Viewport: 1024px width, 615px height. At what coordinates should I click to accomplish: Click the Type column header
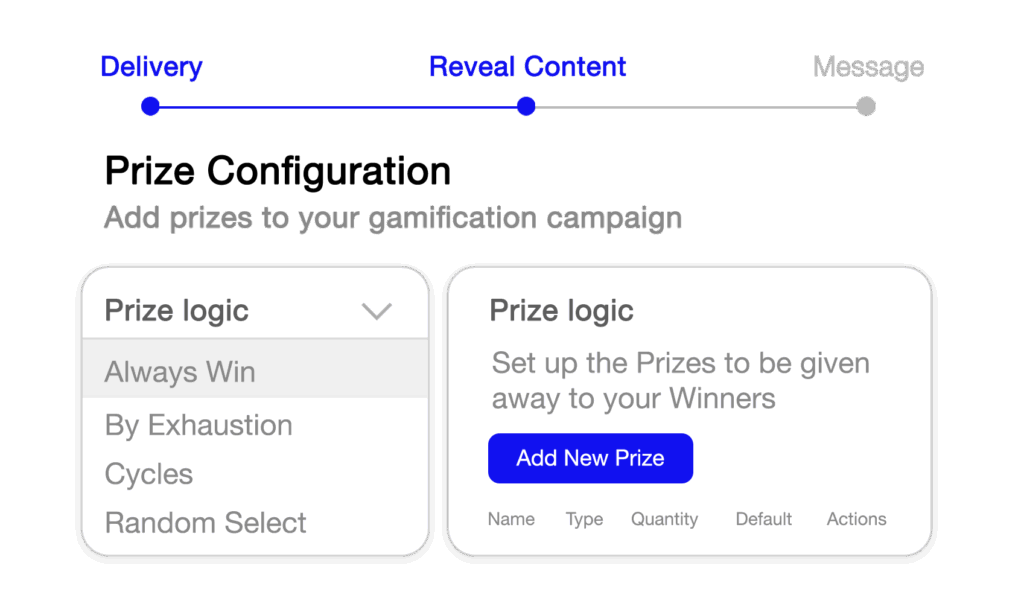tap(584, 519)
